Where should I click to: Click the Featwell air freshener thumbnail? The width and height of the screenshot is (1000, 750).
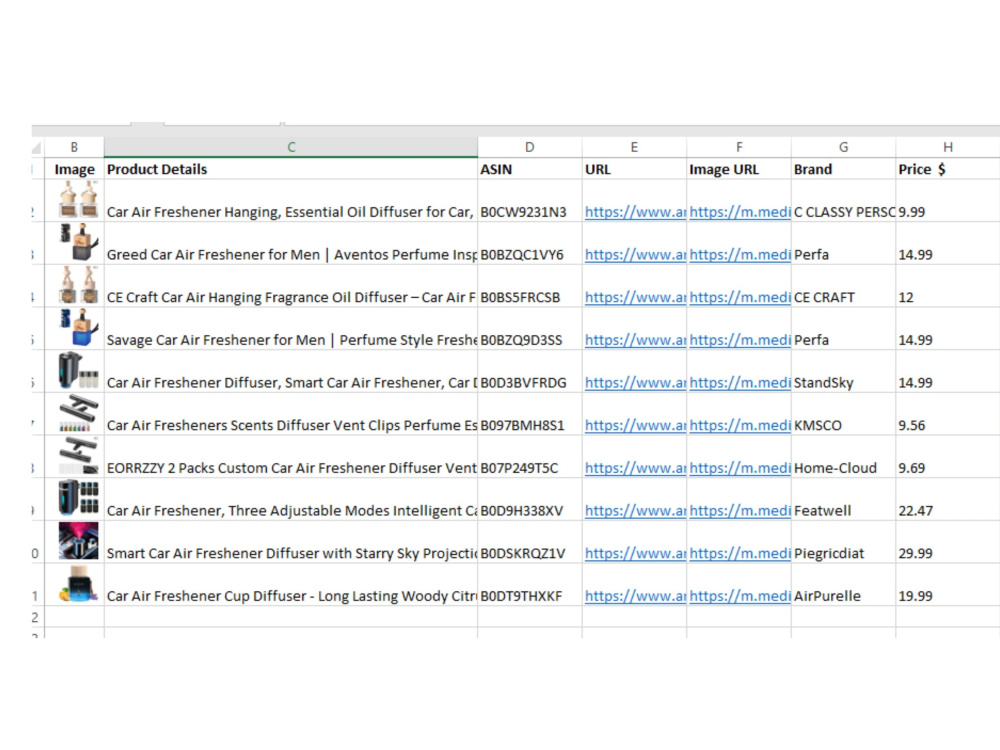pos(78,498)
